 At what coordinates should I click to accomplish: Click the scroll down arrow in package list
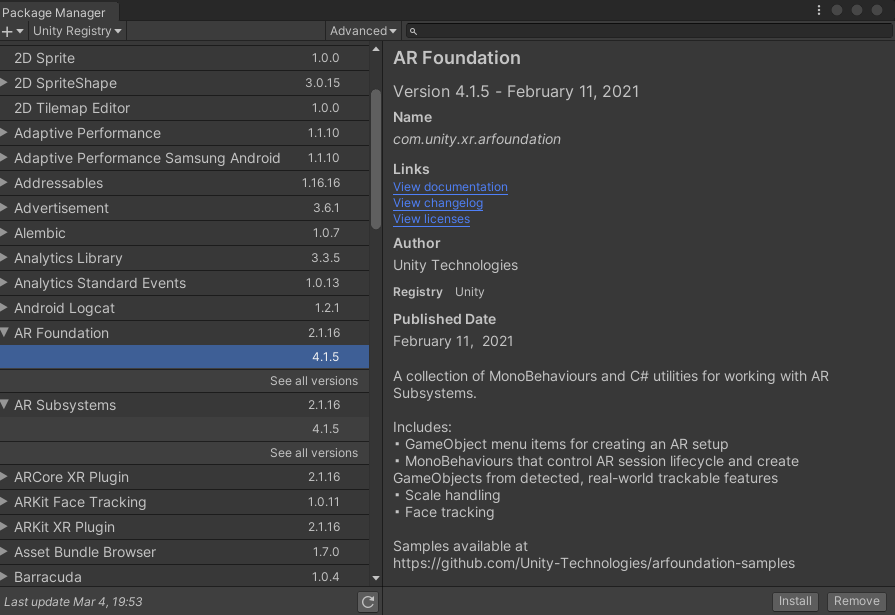coord(376,577)
